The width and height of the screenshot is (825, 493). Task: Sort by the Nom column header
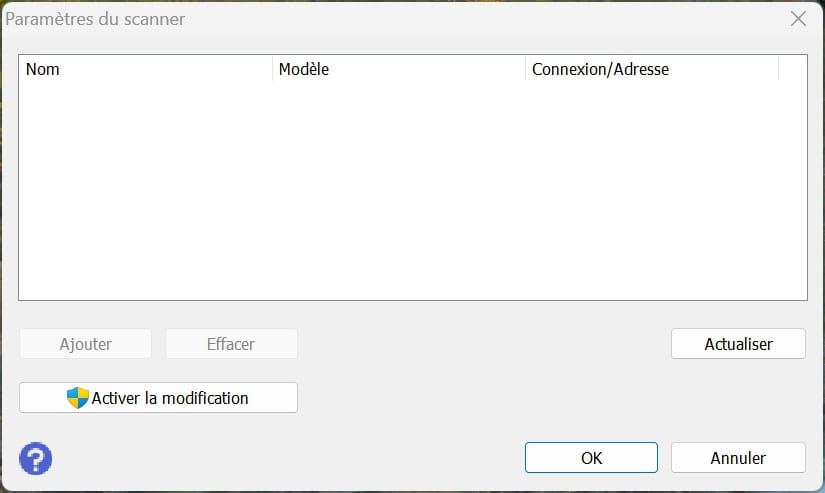point(146,69)
